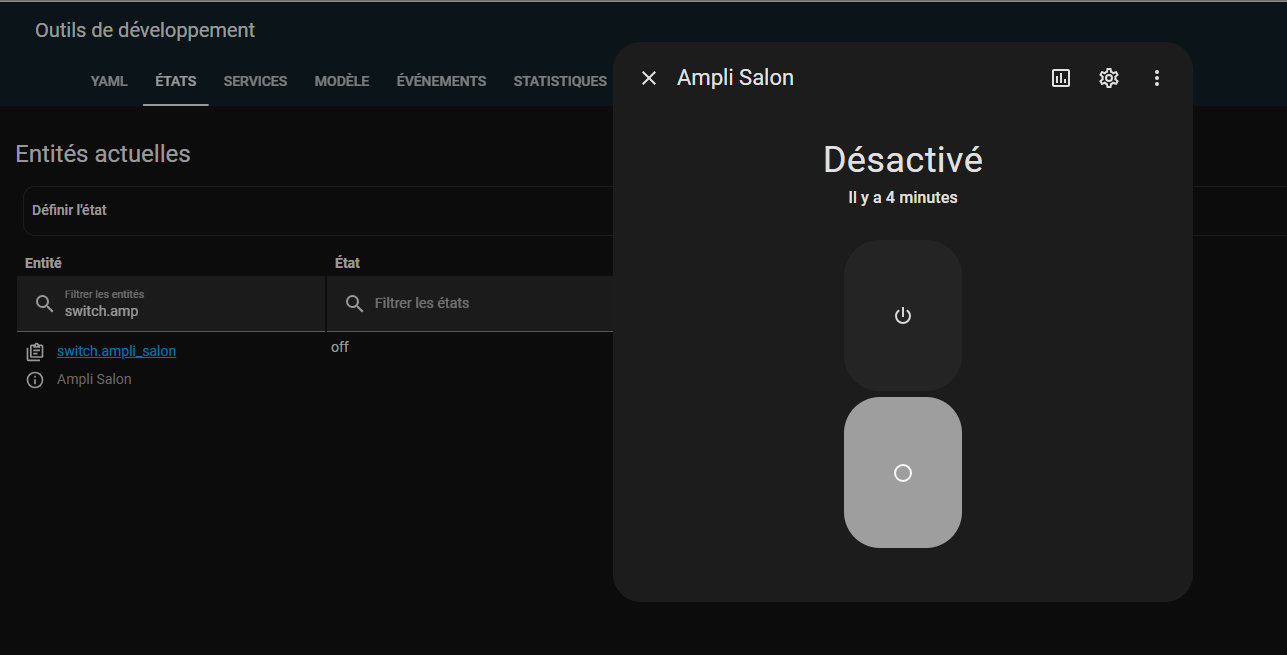The image size is (1287, 655).
Task: Switch to the STATISTIQUES tab
Action: [x=560, y=81]
